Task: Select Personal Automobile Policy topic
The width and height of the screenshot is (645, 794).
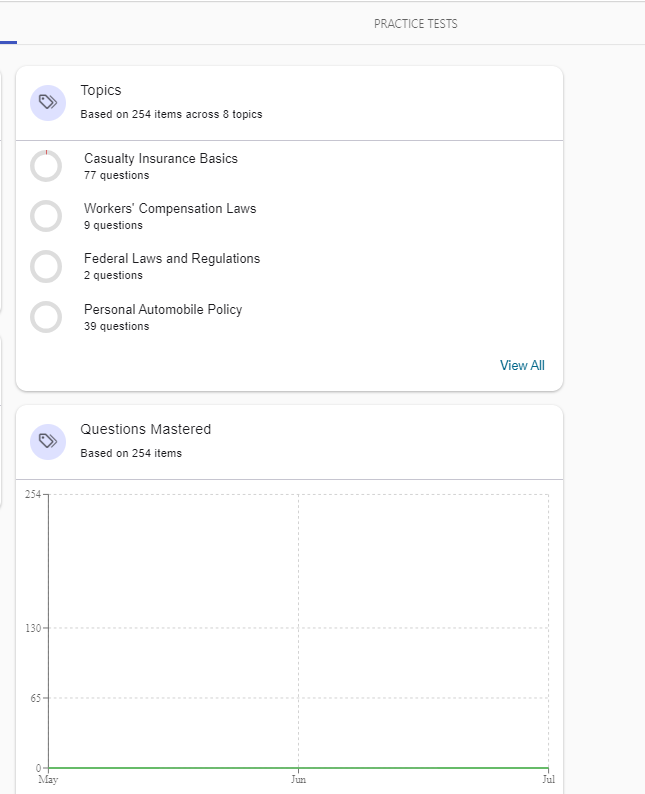Action: coord(163,309)
